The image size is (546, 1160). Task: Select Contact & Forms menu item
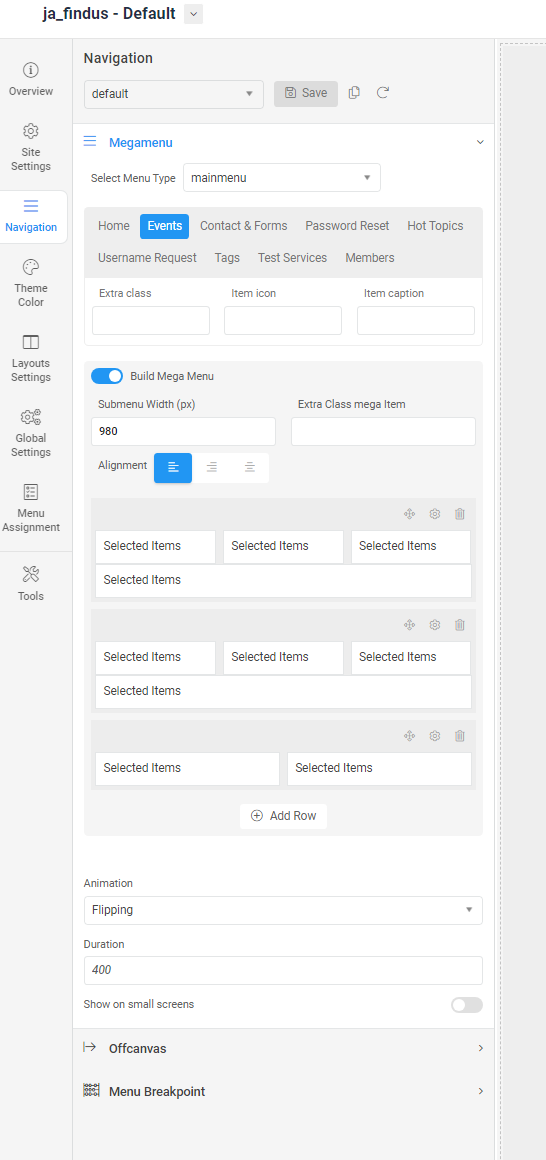tap(243, 226)
